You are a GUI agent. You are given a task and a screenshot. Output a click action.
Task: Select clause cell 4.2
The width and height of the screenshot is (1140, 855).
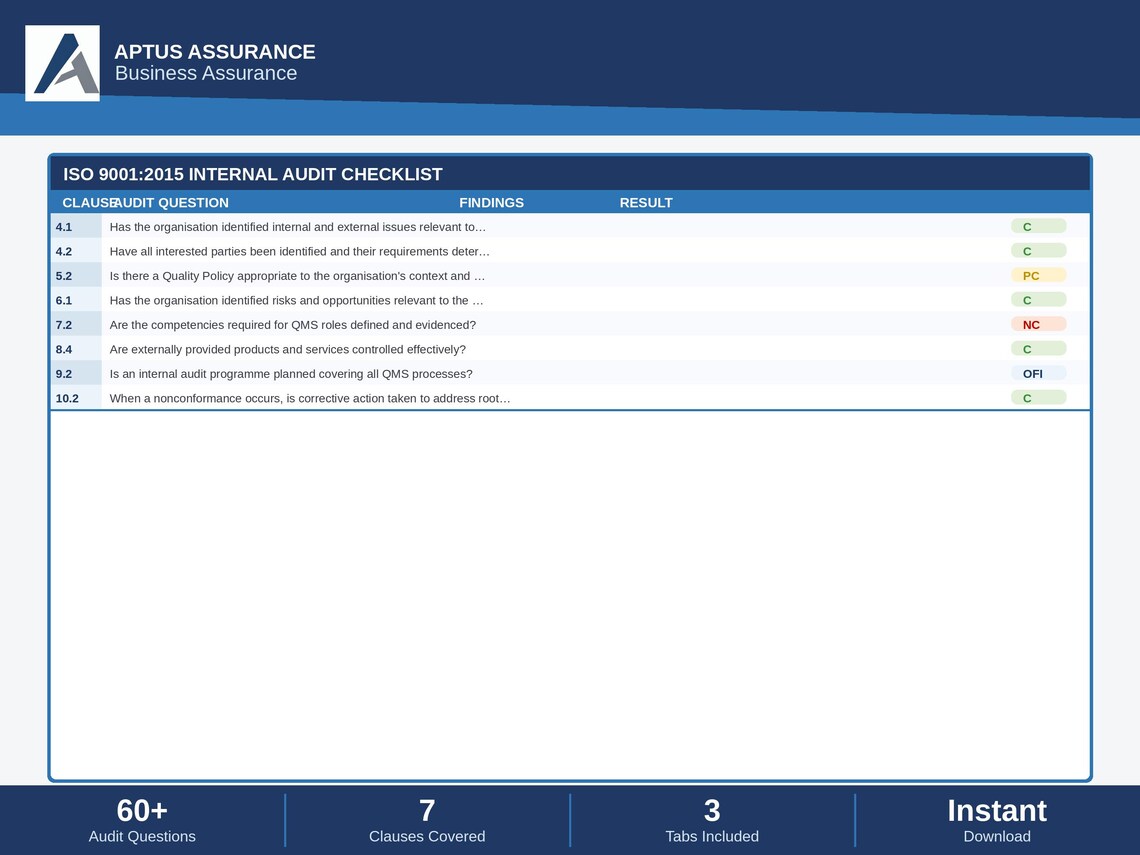[76, 251]
